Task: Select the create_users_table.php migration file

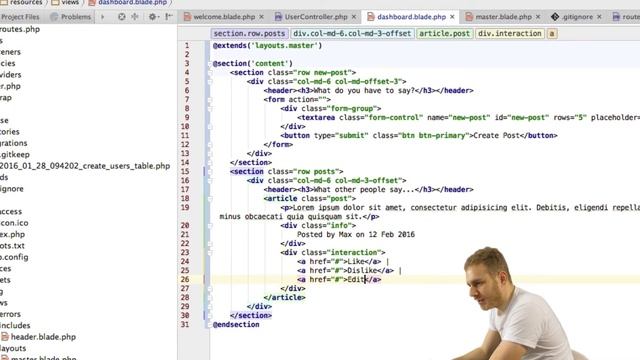Action: 84,166
